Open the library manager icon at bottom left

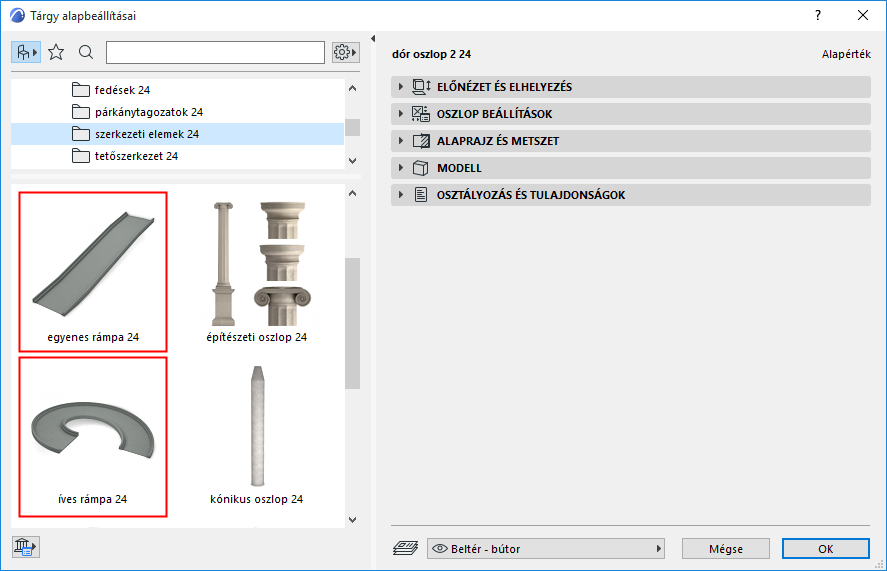click(25, 547)
